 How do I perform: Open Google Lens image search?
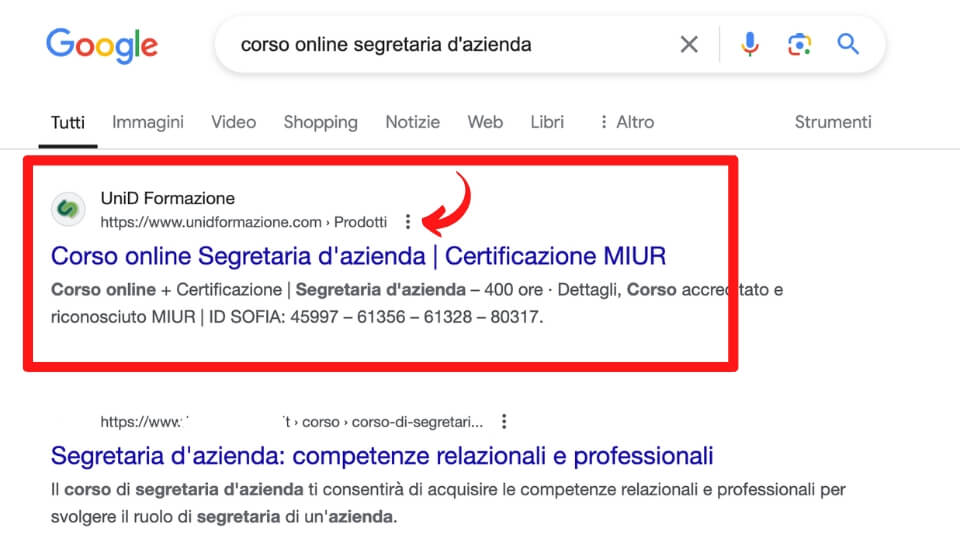point(799,44)
